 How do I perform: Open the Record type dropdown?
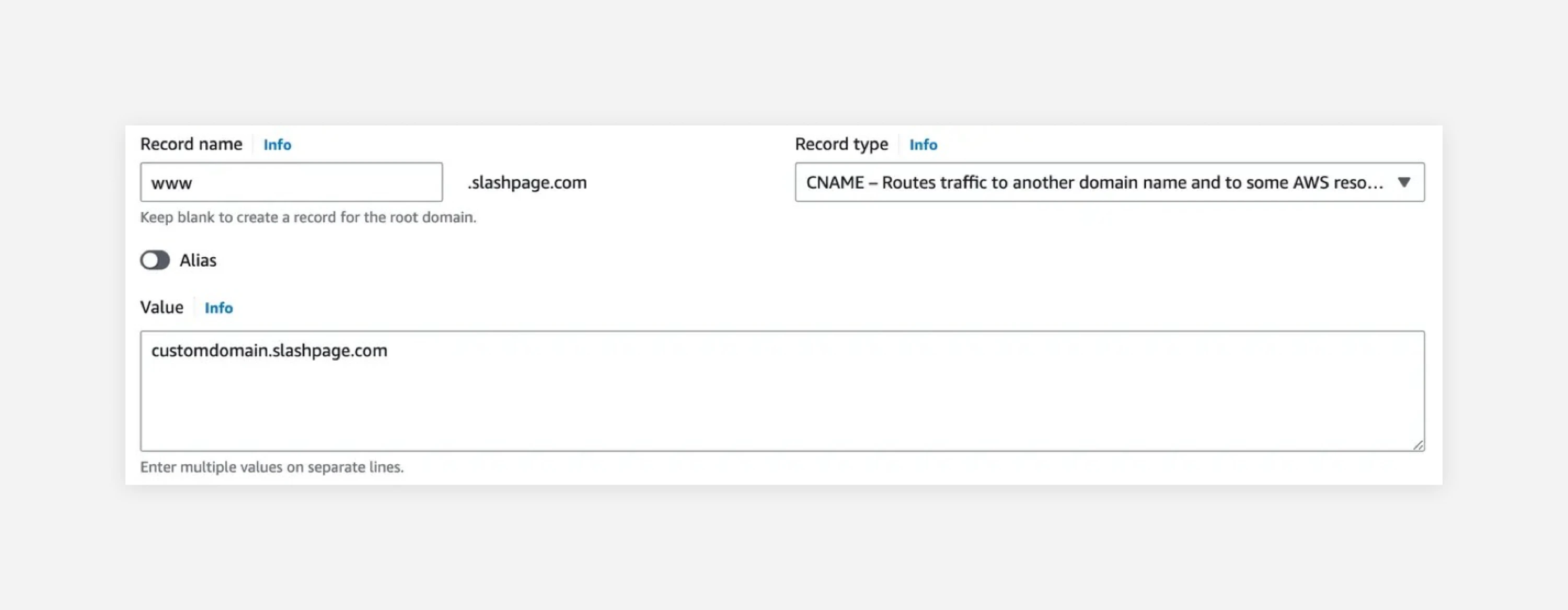coord(1096,182)
